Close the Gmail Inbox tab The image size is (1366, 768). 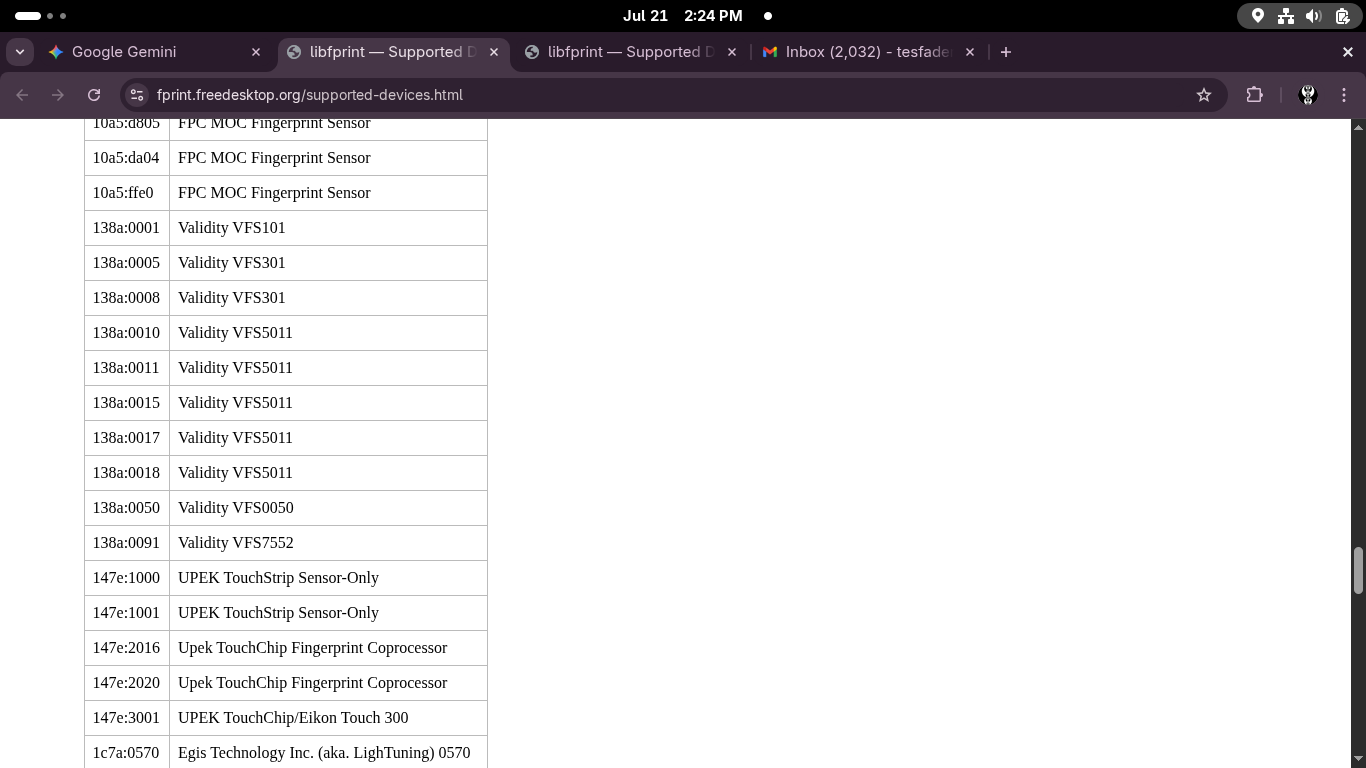click(x=970, y=52)
